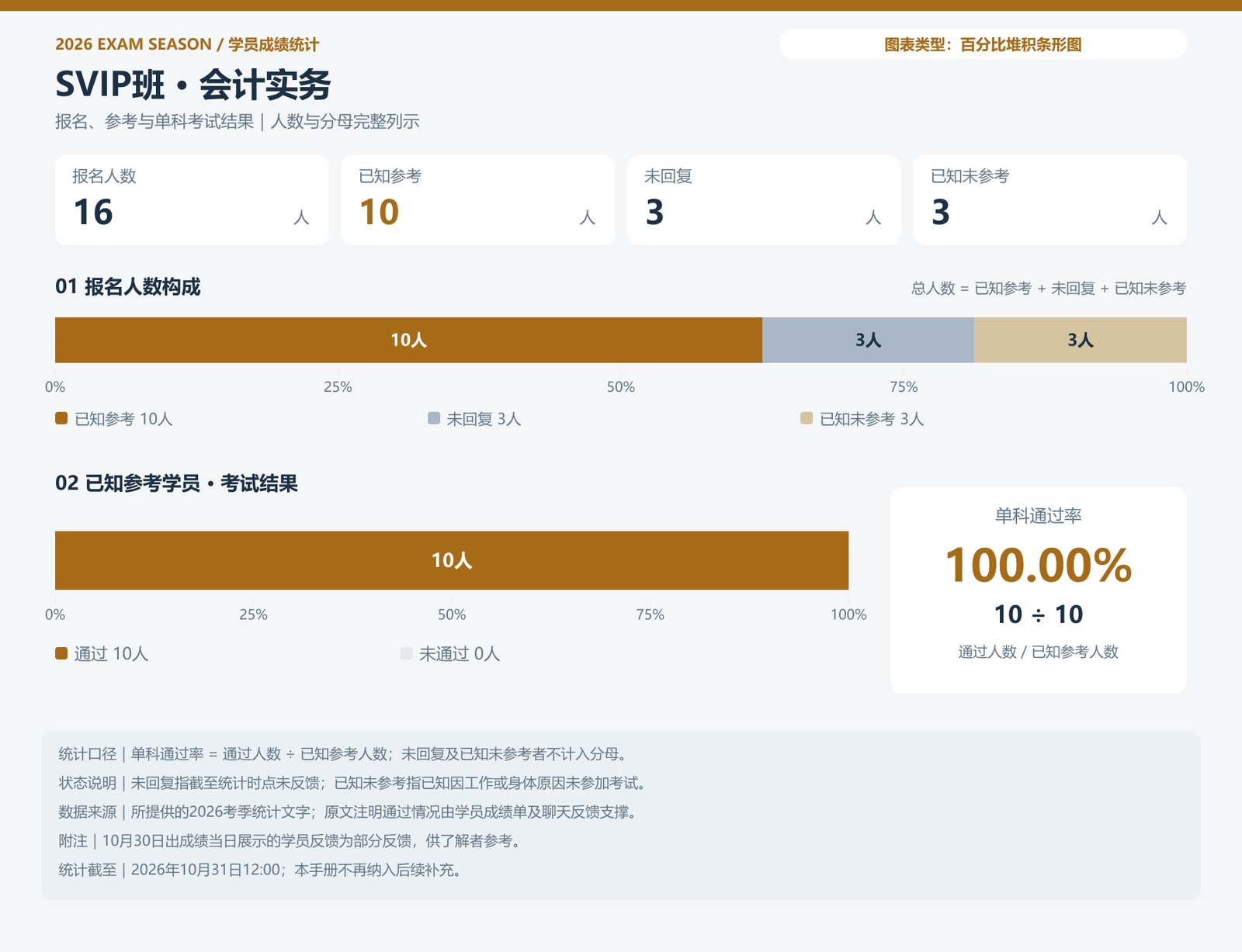1242x952 pixels.
Task: Click the 100.00% pass rate figure
Action: point(1038,565)
